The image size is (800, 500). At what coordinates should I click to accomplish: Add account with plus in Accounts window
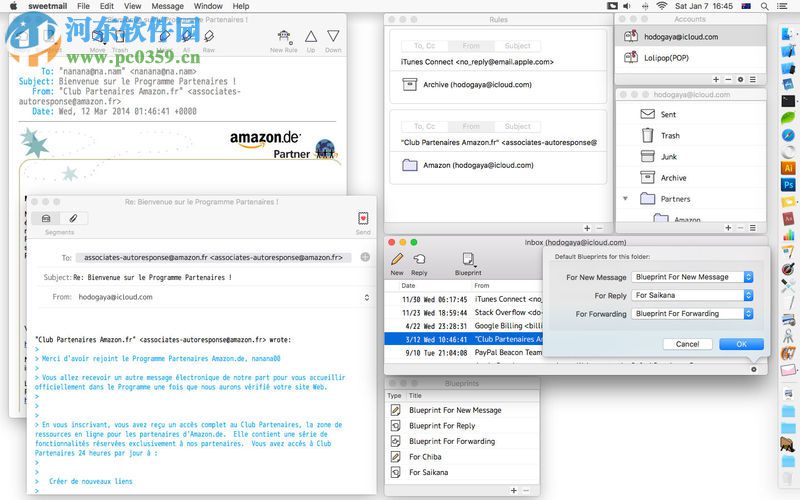tap(716, 80)
